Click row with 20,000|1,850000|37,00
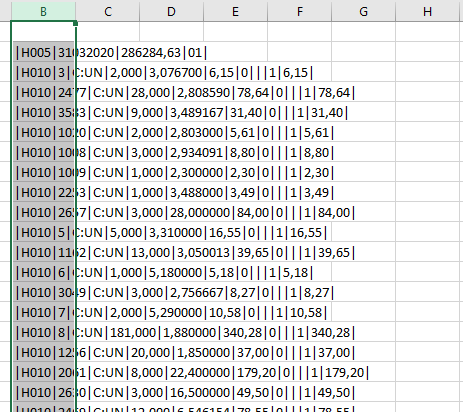Screen dimensions: 463x412 point(185,353)
